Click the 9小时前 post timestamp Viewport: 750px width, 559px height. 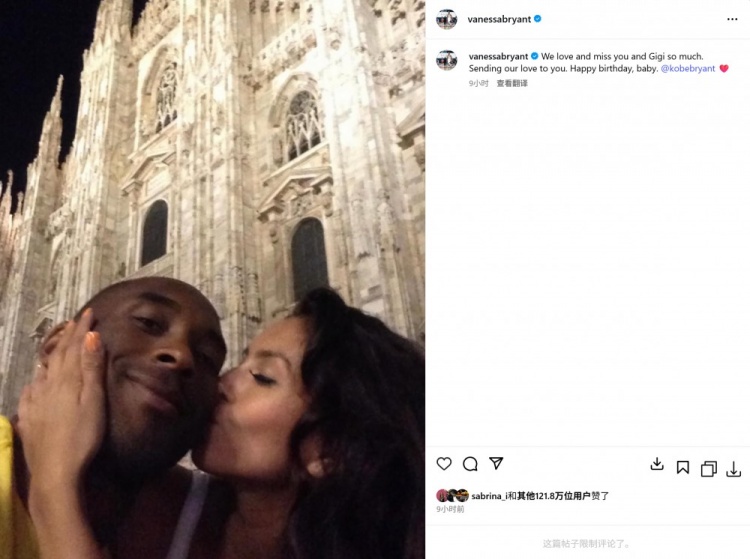450,509
